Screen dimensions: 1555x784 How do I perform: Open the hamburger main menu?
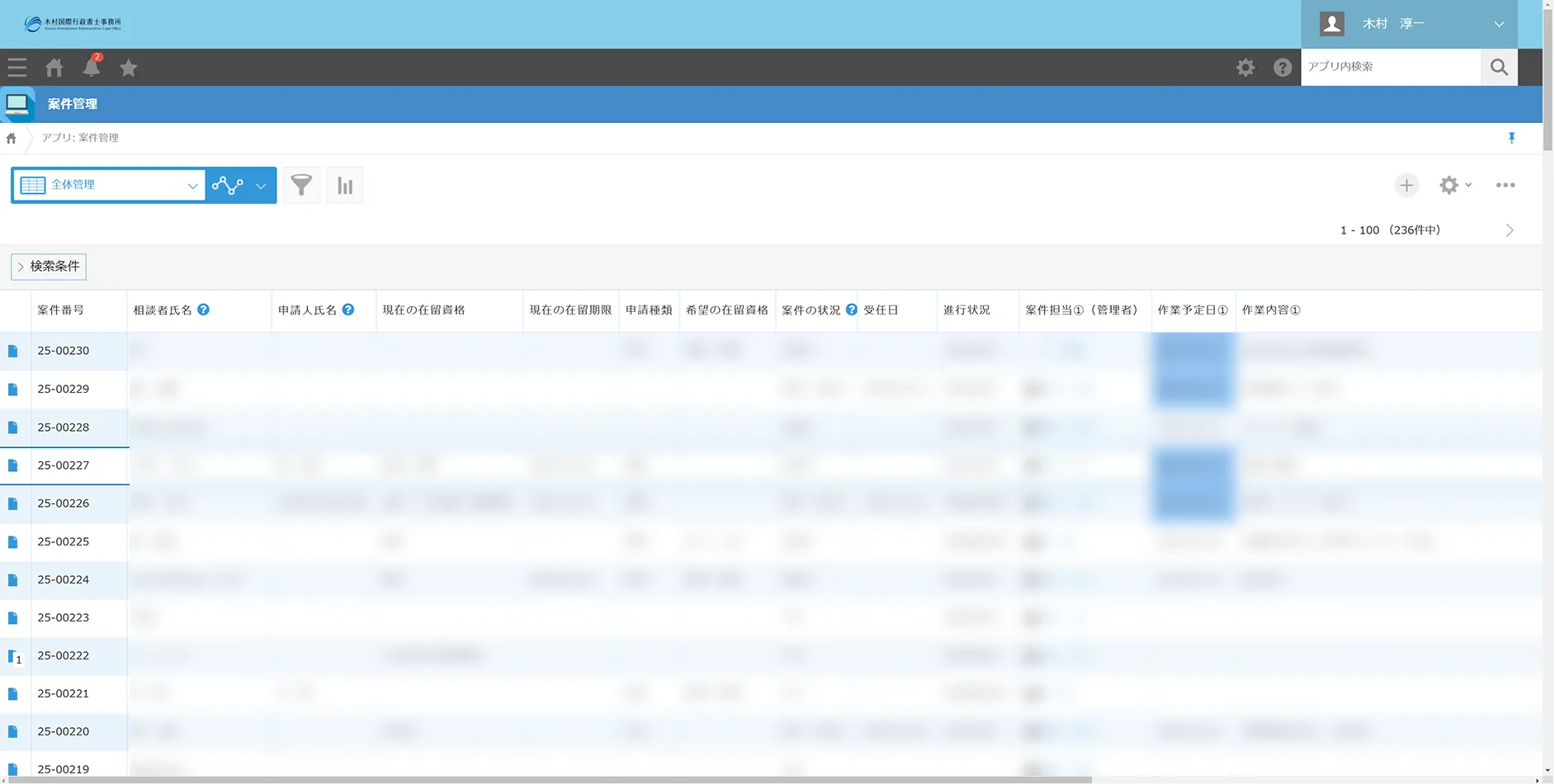[17, 68]
